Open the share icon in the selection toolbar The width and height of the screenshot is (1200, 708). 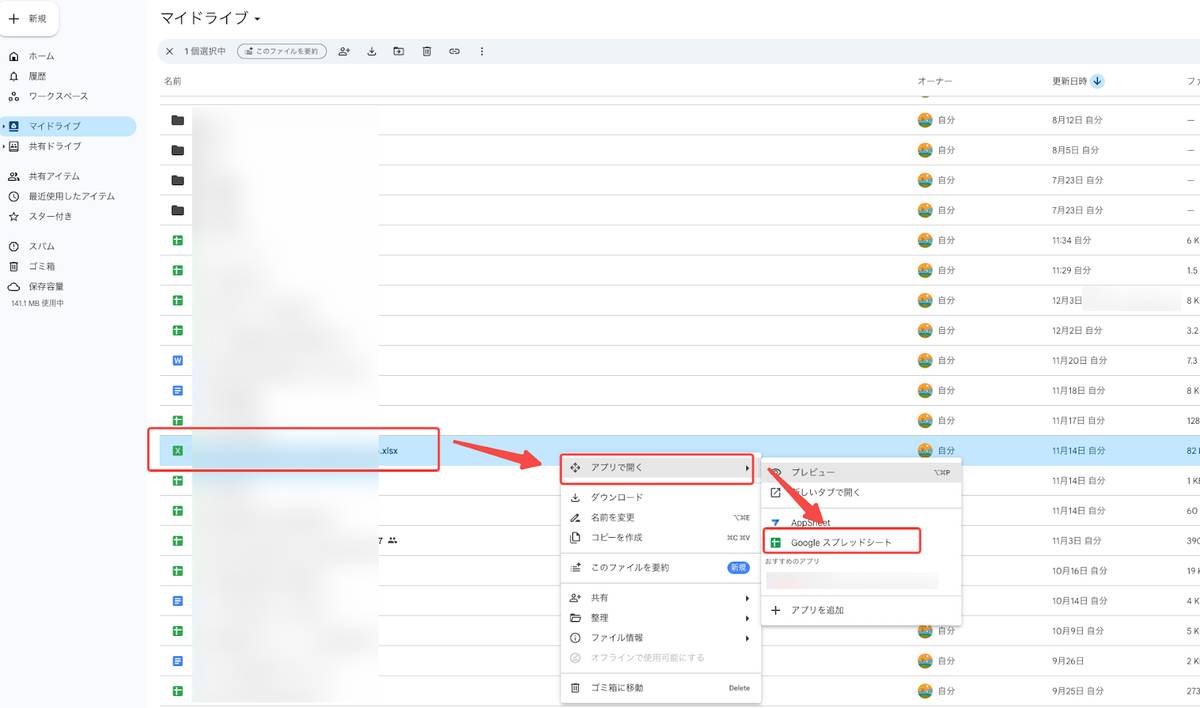[x=344, y=50]
